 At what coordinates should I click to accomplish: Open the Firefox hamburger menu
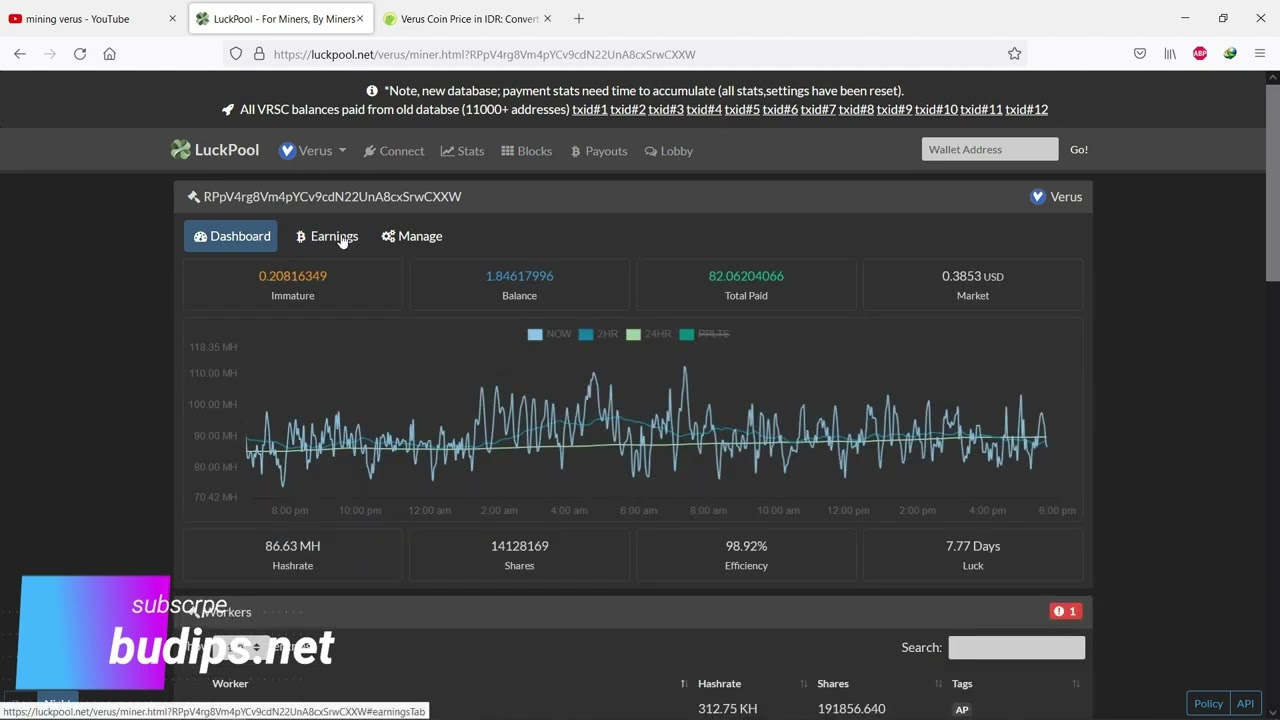tap(1260, 54)
